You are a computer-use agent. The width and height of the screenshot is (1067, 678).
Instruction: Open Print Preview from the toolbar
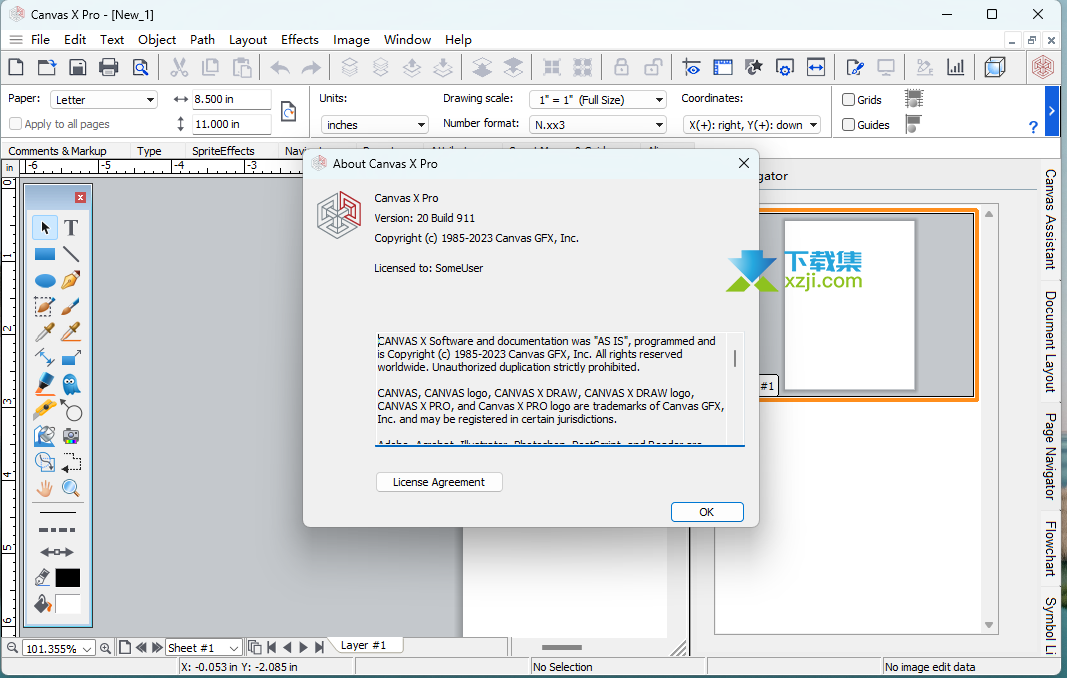(x=140, y=67)
